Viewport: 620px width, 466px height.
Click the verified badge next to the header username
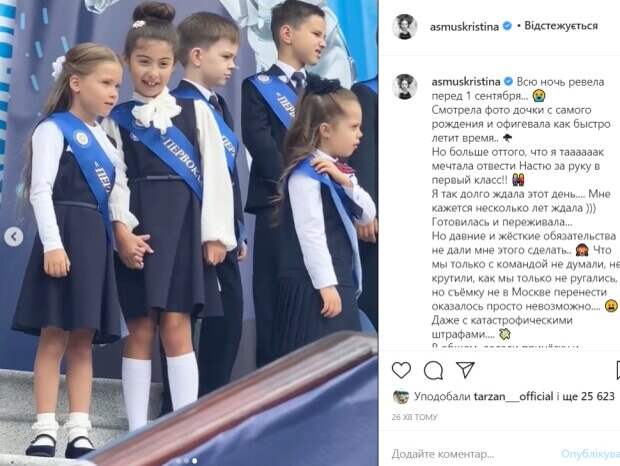point(507,26)
